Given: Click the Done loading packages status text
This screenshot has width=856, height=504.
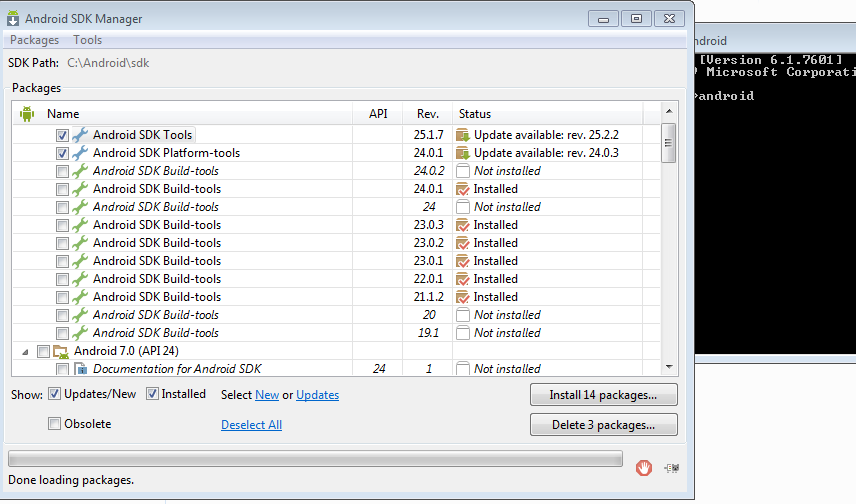Looking at the screenshot, I should (71, 480).
